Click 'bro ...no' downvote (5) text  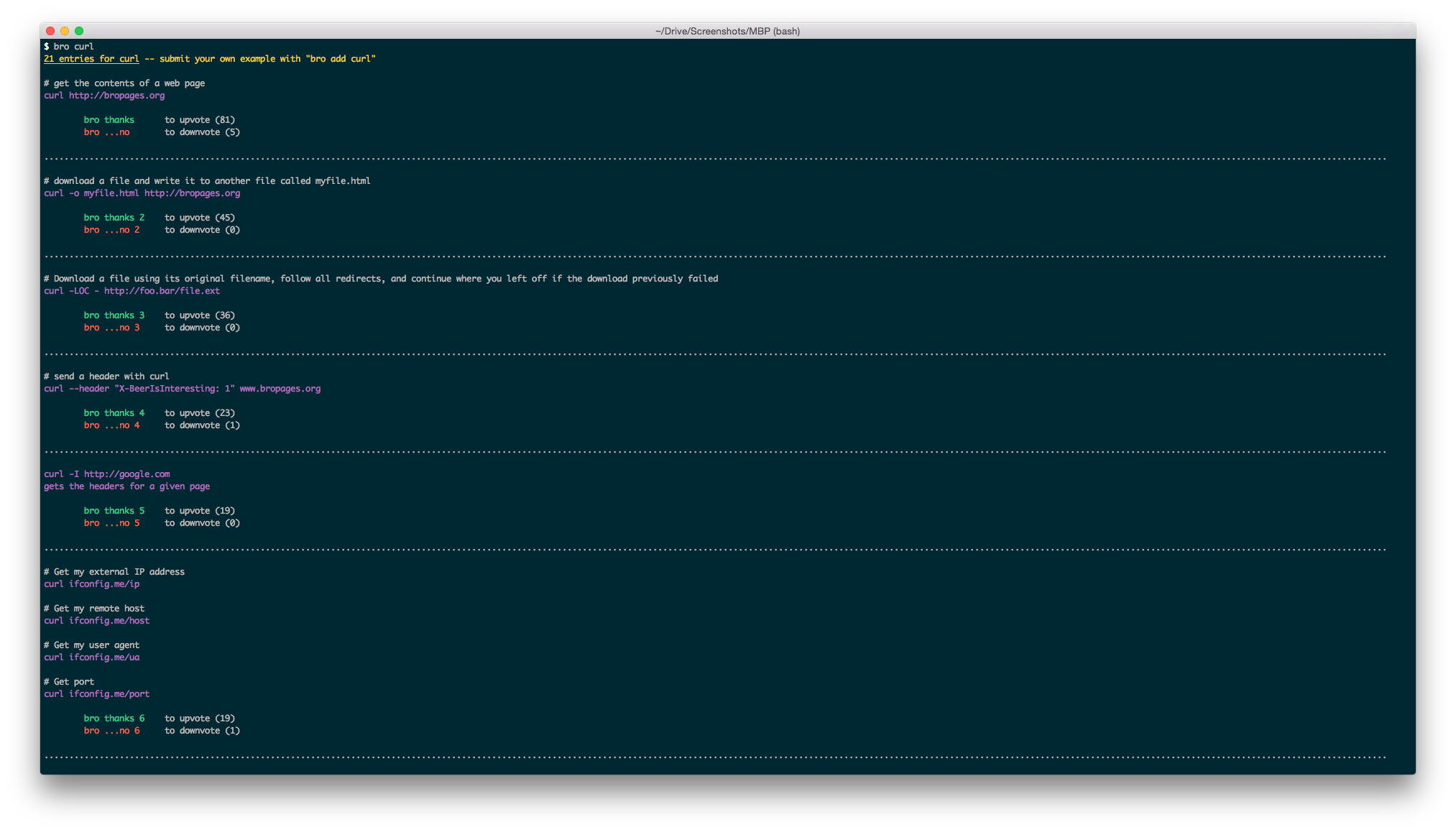click(x=106, y=132)
